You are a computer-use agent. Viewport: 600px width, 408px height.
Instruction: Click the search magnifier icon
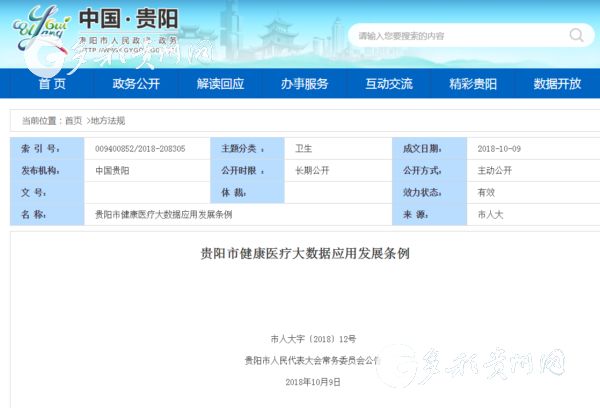click(x=576, y=35)
